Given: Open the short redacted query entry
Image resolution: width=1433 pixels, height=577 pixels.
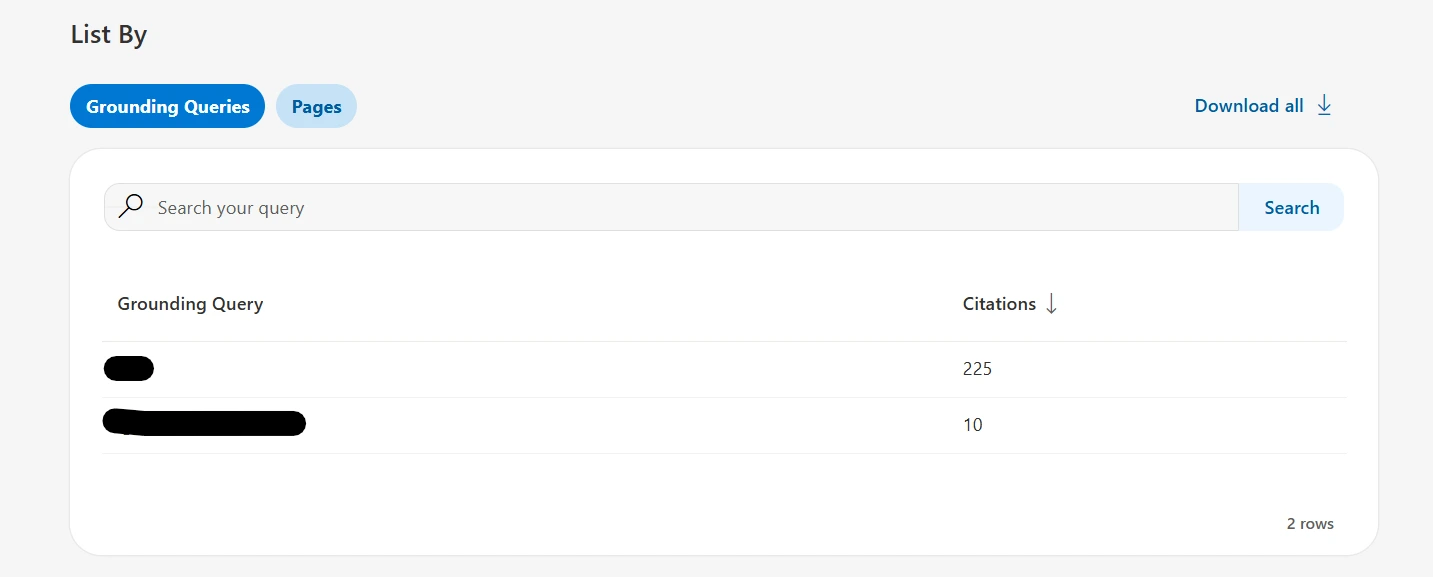Looking at the screenshot, I should [x=129, y=369].
